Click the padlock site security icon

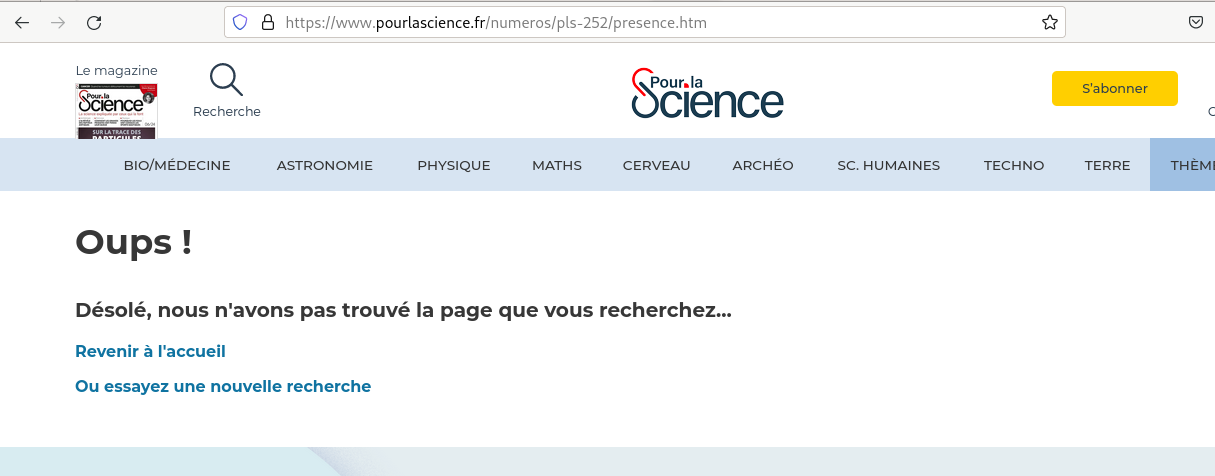coord(267,22)
